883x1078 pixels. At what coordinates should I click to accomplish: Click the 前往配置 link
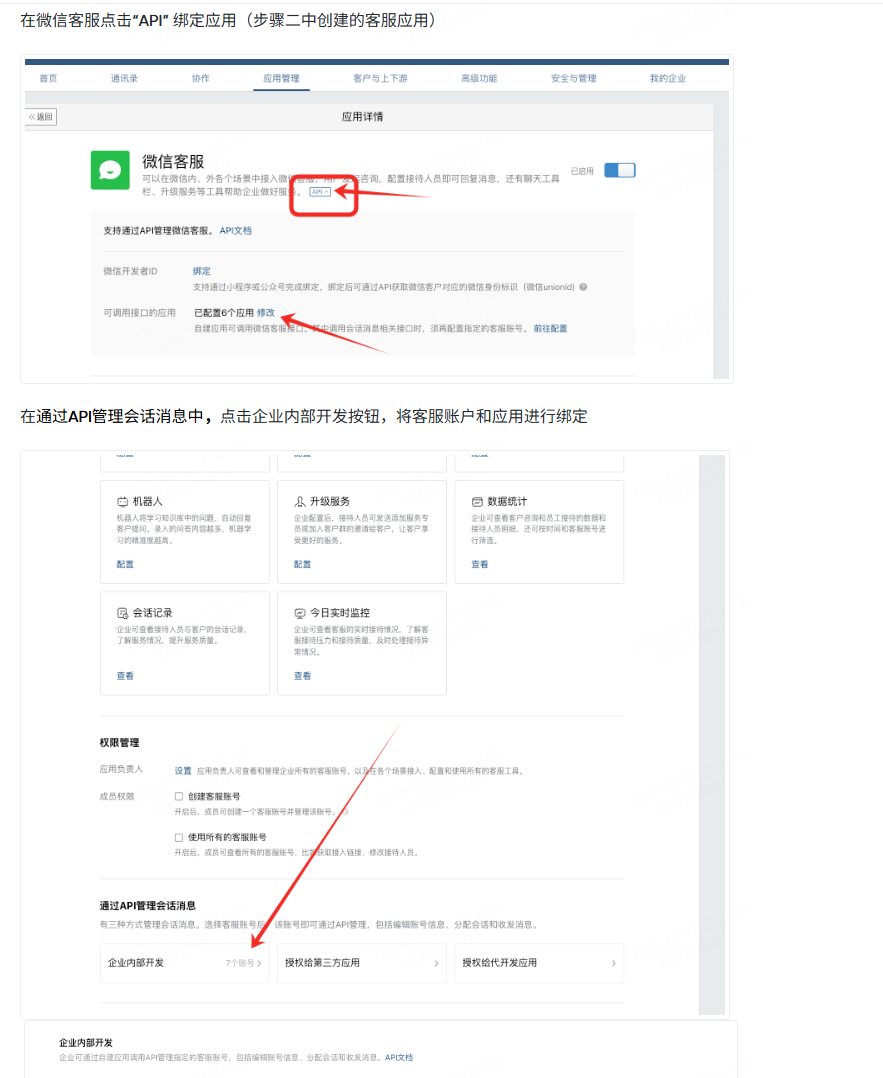[x=550, y=328]
